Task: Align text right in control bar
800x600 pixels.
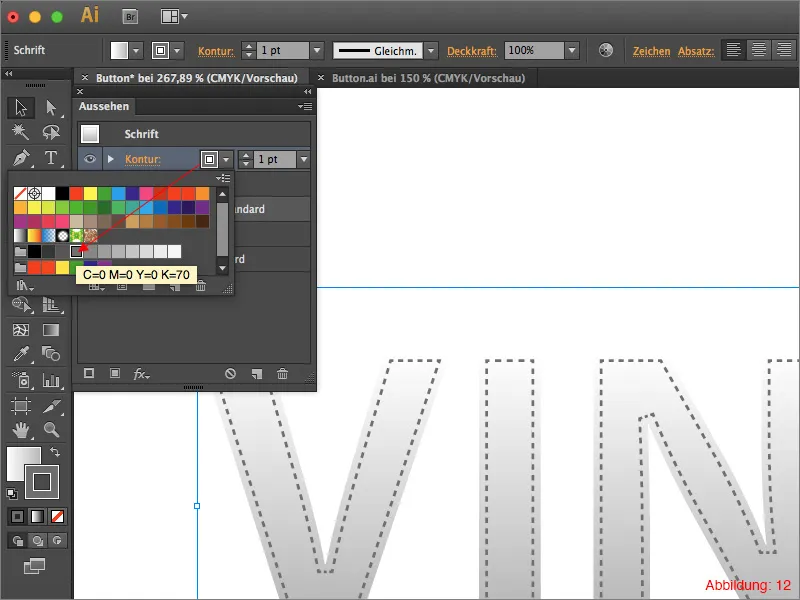Action: (784, 50)
